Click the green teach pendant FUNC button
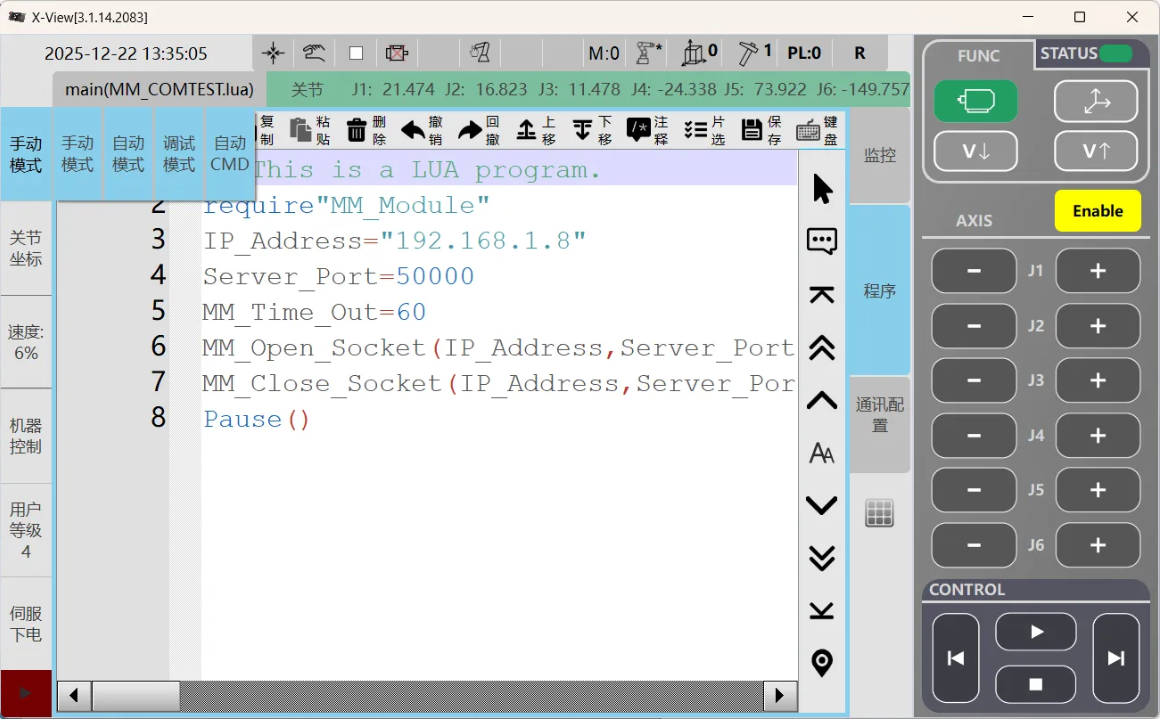Viewport: 1160px width, 719px height. point(976,101)
